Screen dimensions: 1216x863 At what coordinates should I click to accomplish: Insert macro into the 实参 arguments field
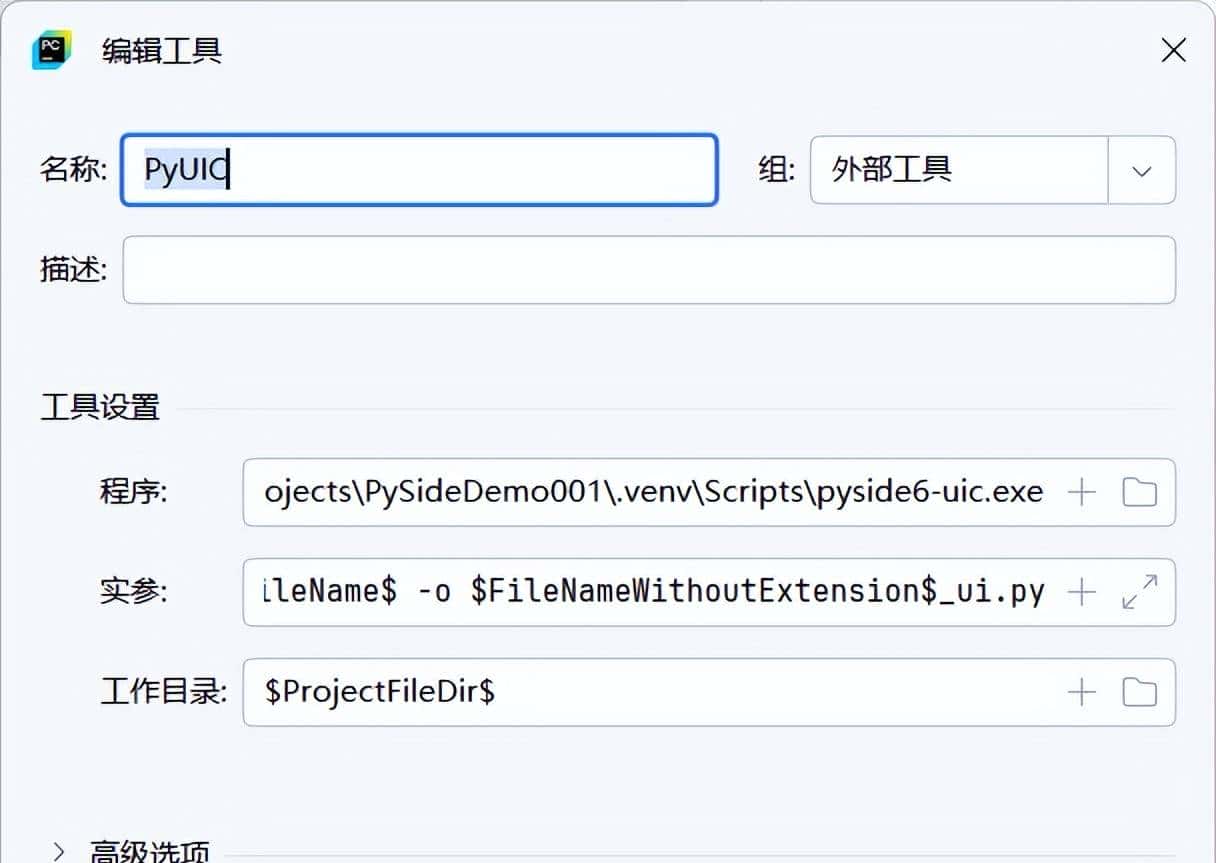(x=1081, y=592)
